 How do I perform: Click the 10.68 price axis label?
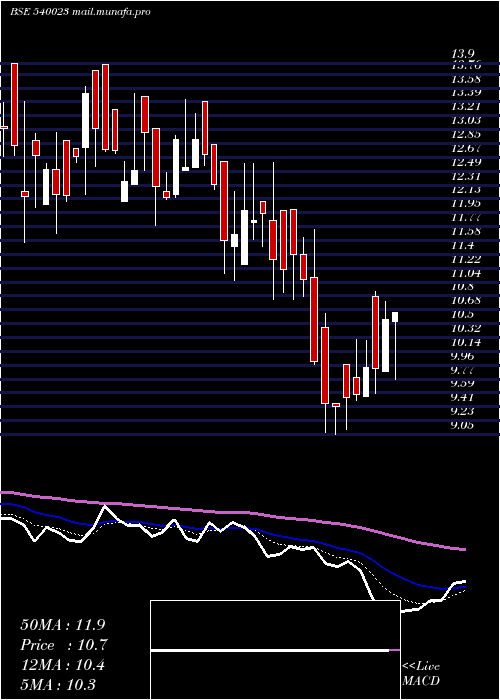(466, 300)
